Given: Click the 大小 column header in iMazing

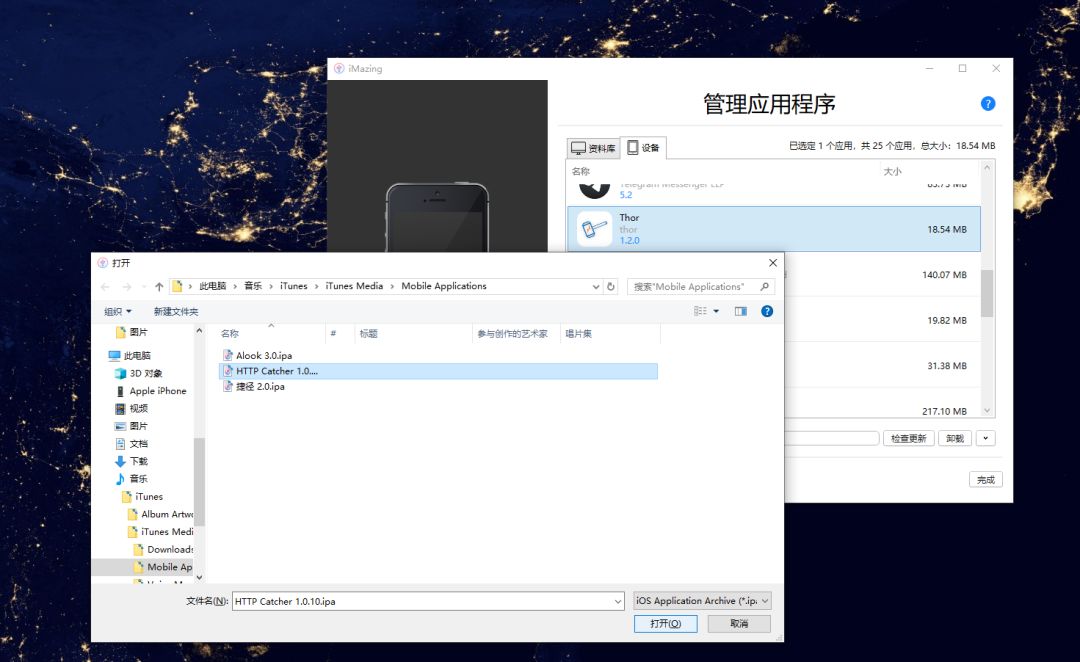Looking at the screenshot, I should (893, 172).
